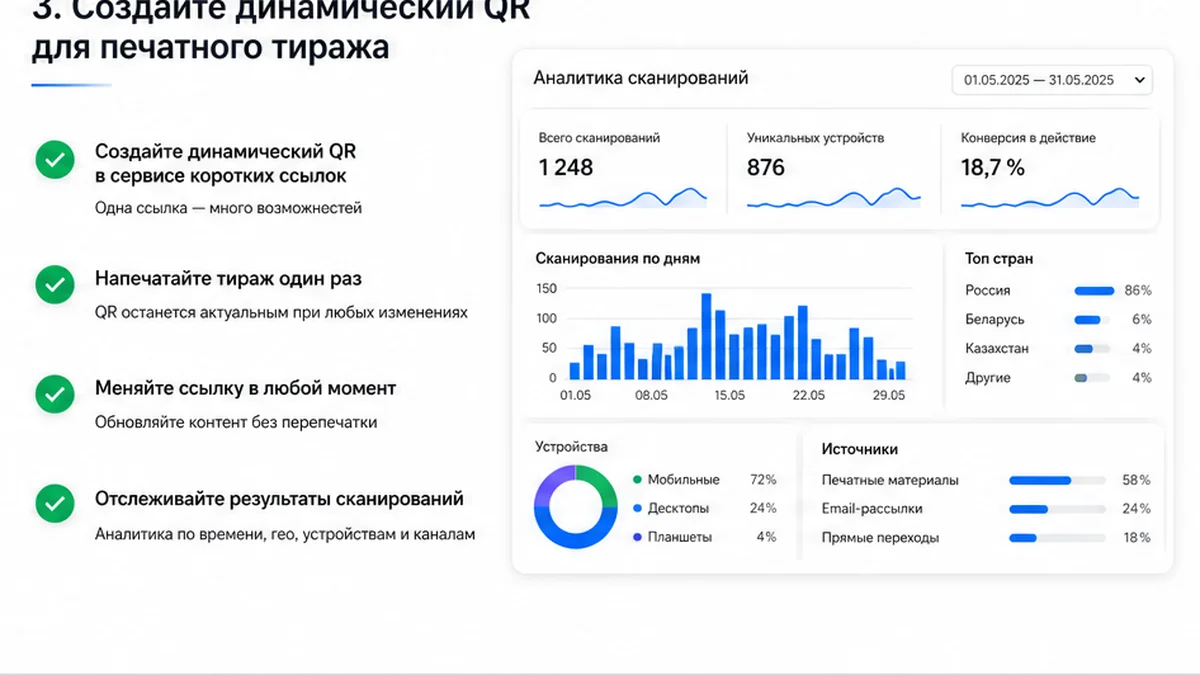Click the "Казахстан" country label
The height and width of the screenshot is (675, 1200).
[997, 348]
